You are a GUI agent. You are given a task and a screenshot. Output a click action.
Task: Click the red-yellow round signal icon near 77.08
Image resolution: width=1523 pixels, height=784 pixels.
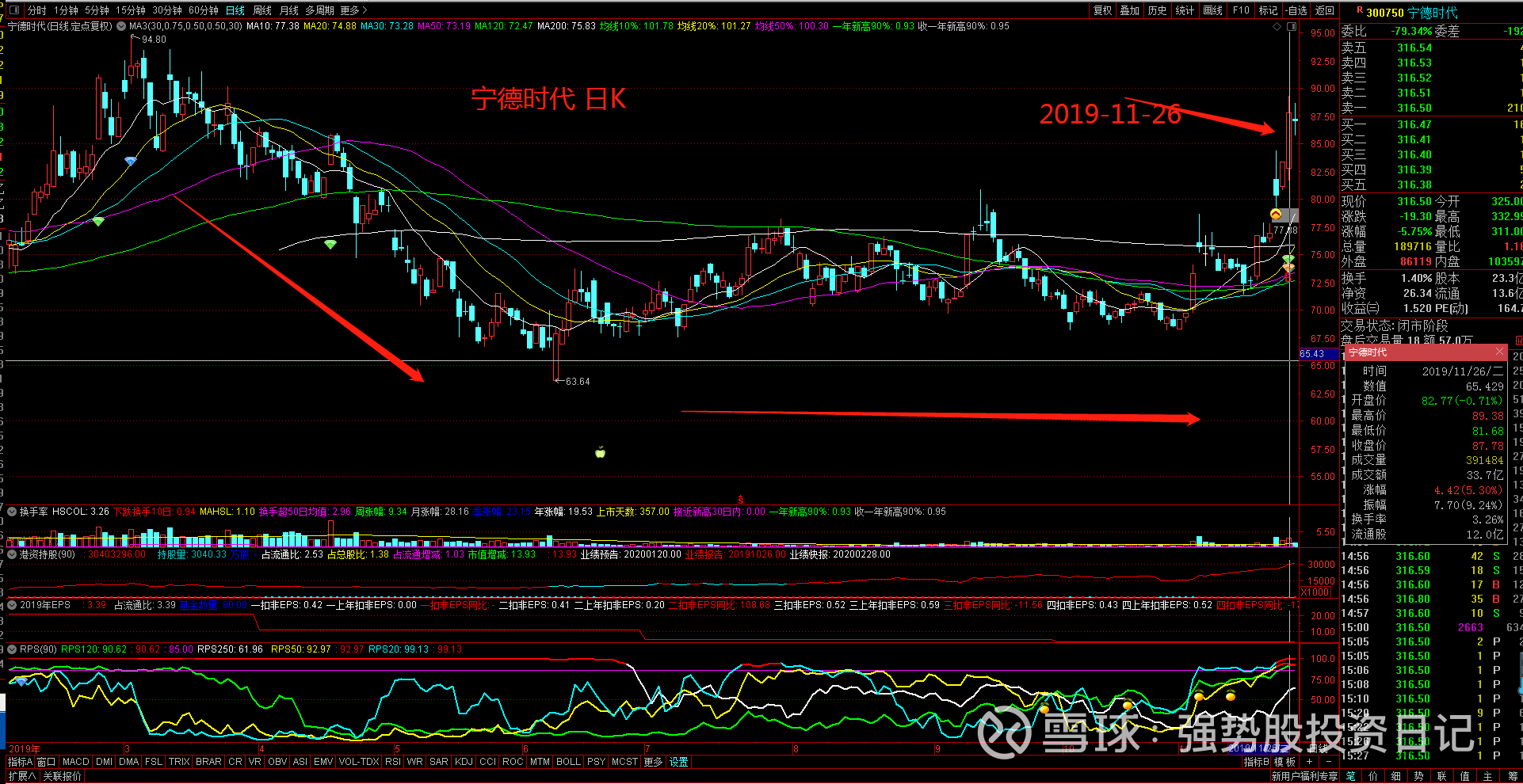click(1276, 214)
